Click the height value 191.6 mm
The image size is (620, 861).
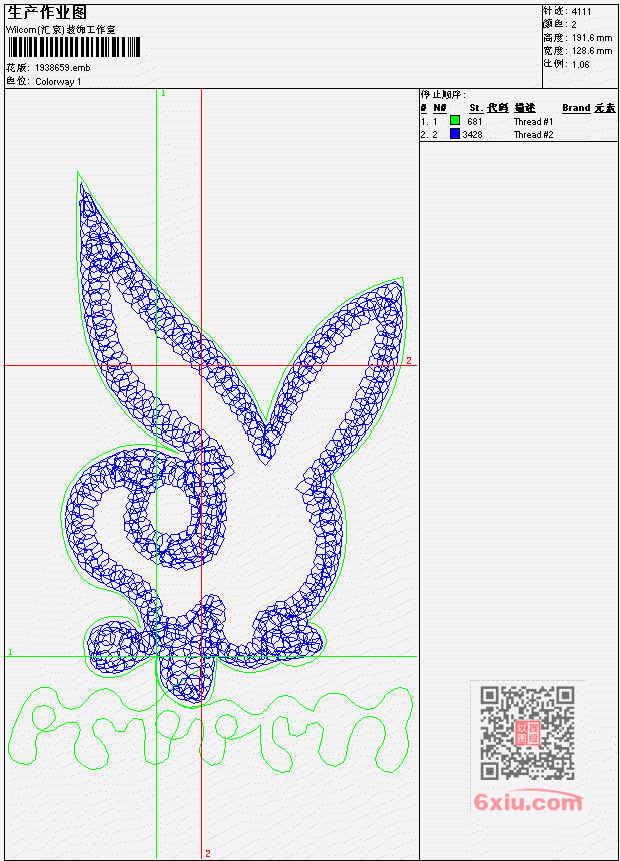coord(592,38)
